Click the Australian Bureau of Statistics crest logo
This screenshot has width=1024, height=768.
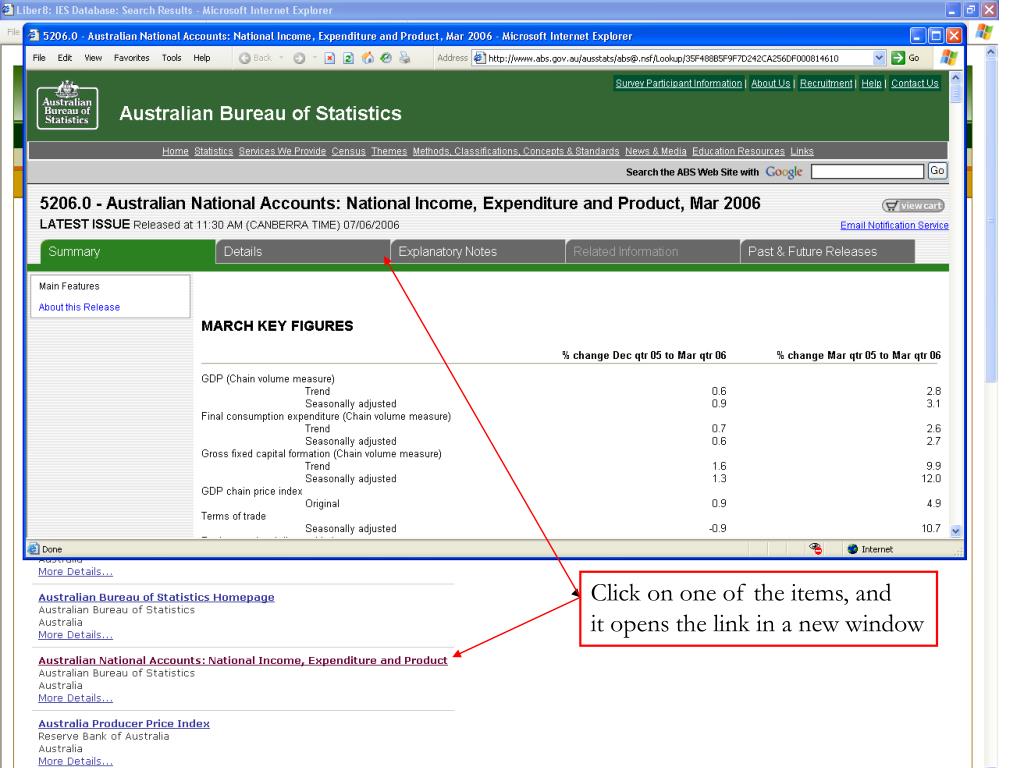click(x=67, y=105)
